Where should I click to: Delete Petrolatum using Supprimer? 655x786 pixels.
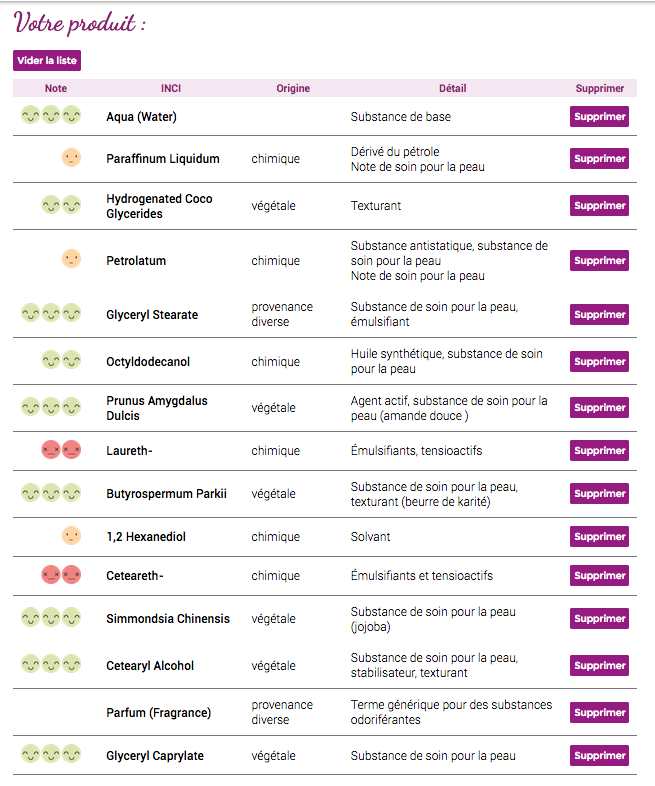599,260
